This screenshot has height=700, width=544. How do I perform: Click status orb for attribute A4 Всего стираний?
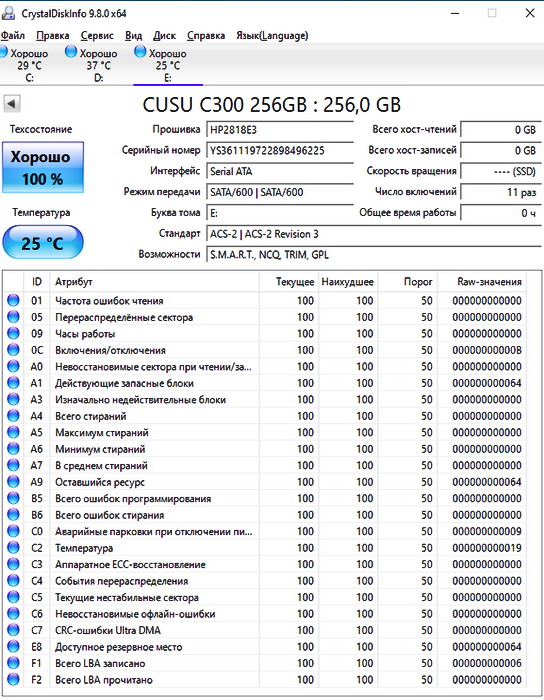(x=13, y=416)
